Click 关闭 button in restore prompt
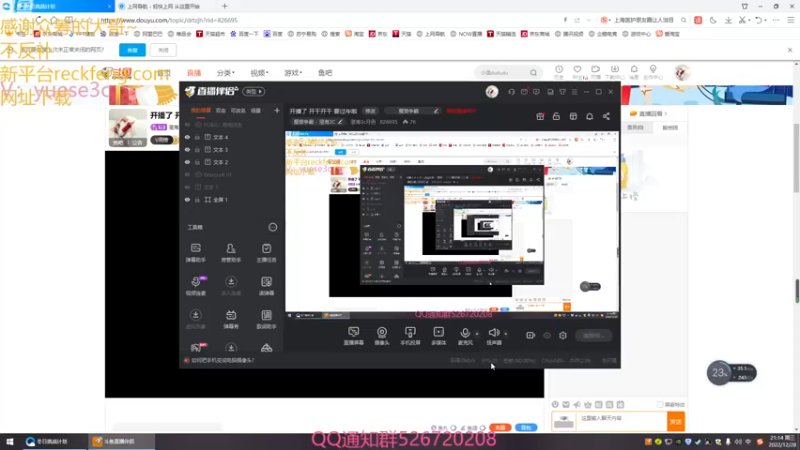The height and width of the screenshot is (450, 800). click(x=163, y=50)
